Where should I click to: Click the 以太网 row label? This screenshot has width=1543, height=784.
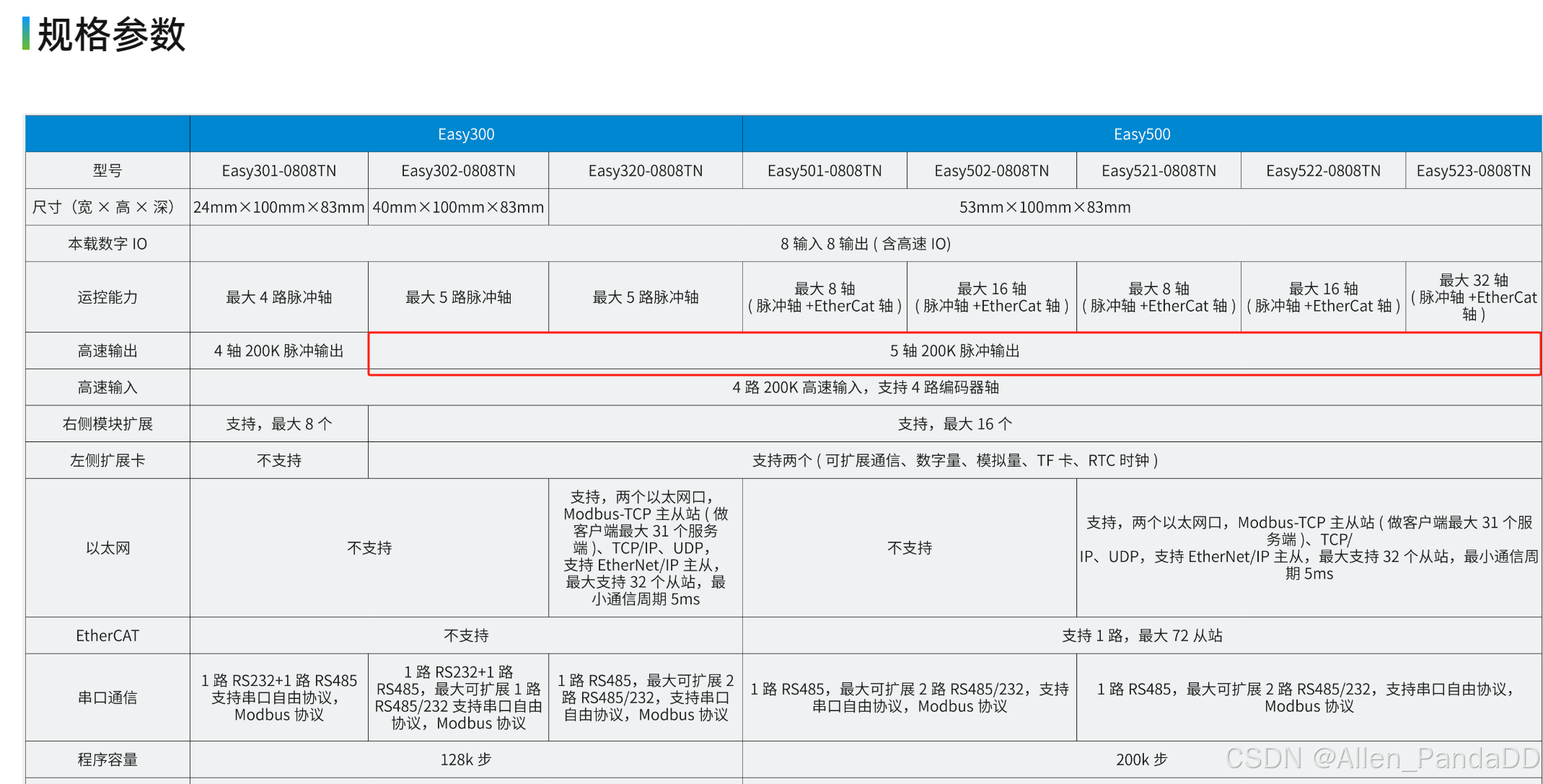[107, 548]
